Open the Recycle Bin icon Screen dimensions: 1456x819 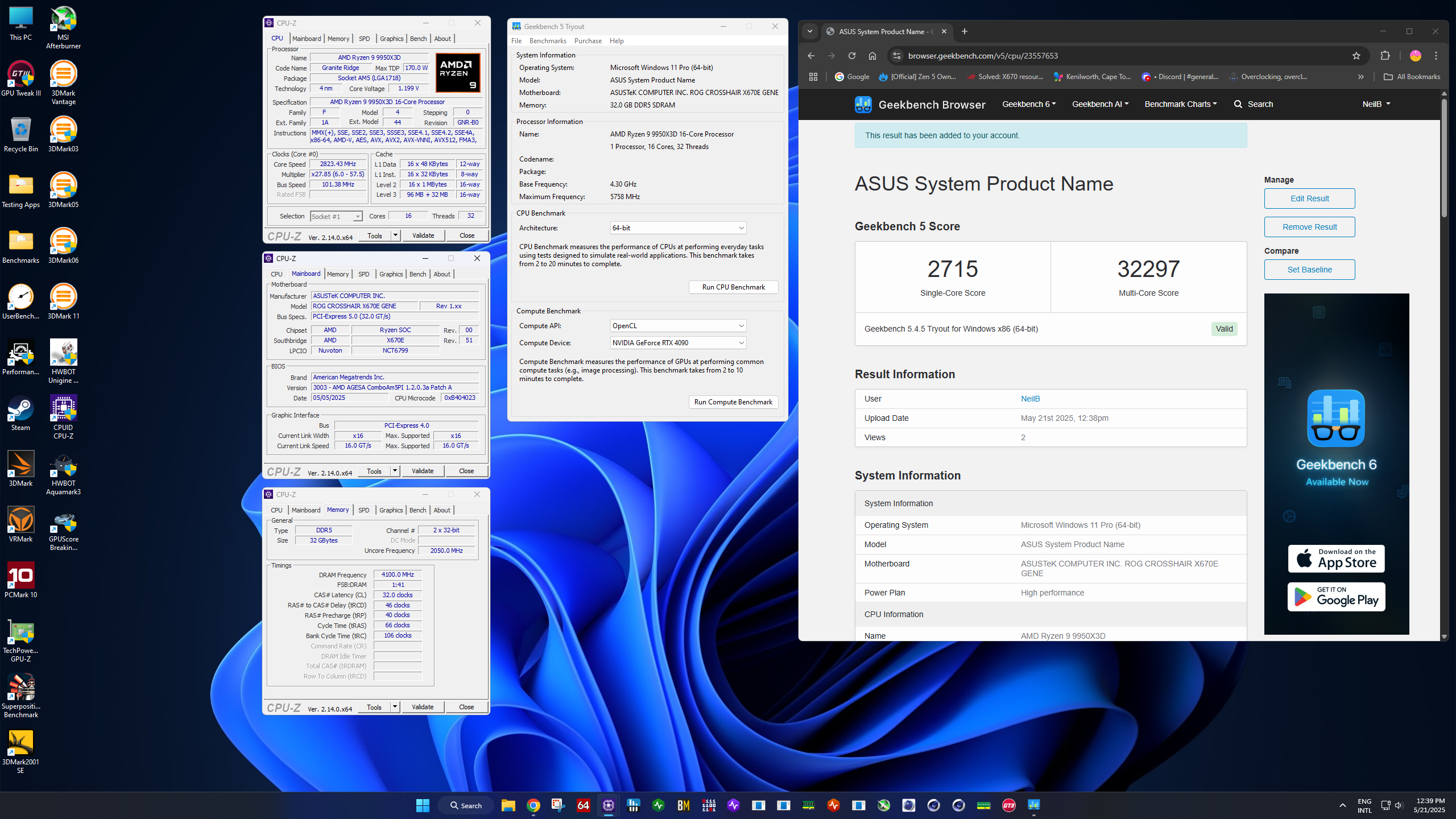21,134
